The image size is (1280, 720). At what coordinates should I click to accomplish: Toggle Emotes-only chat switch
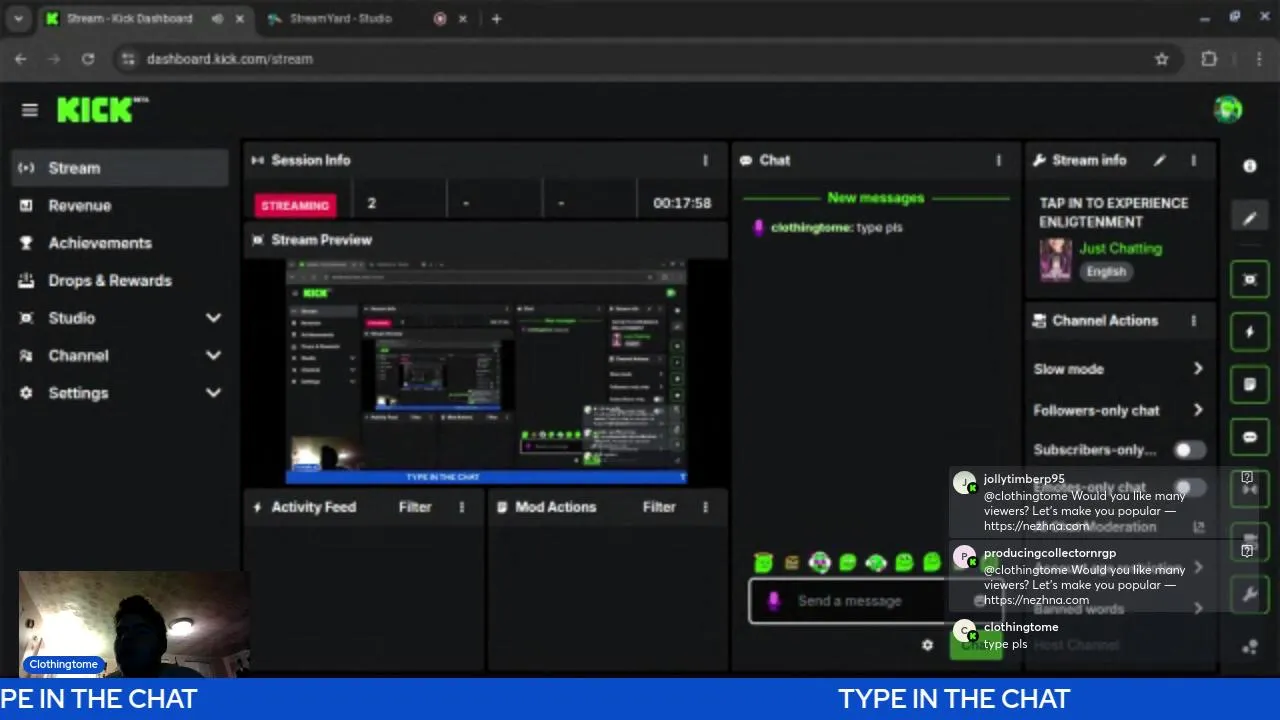(x=1189, y=488)
